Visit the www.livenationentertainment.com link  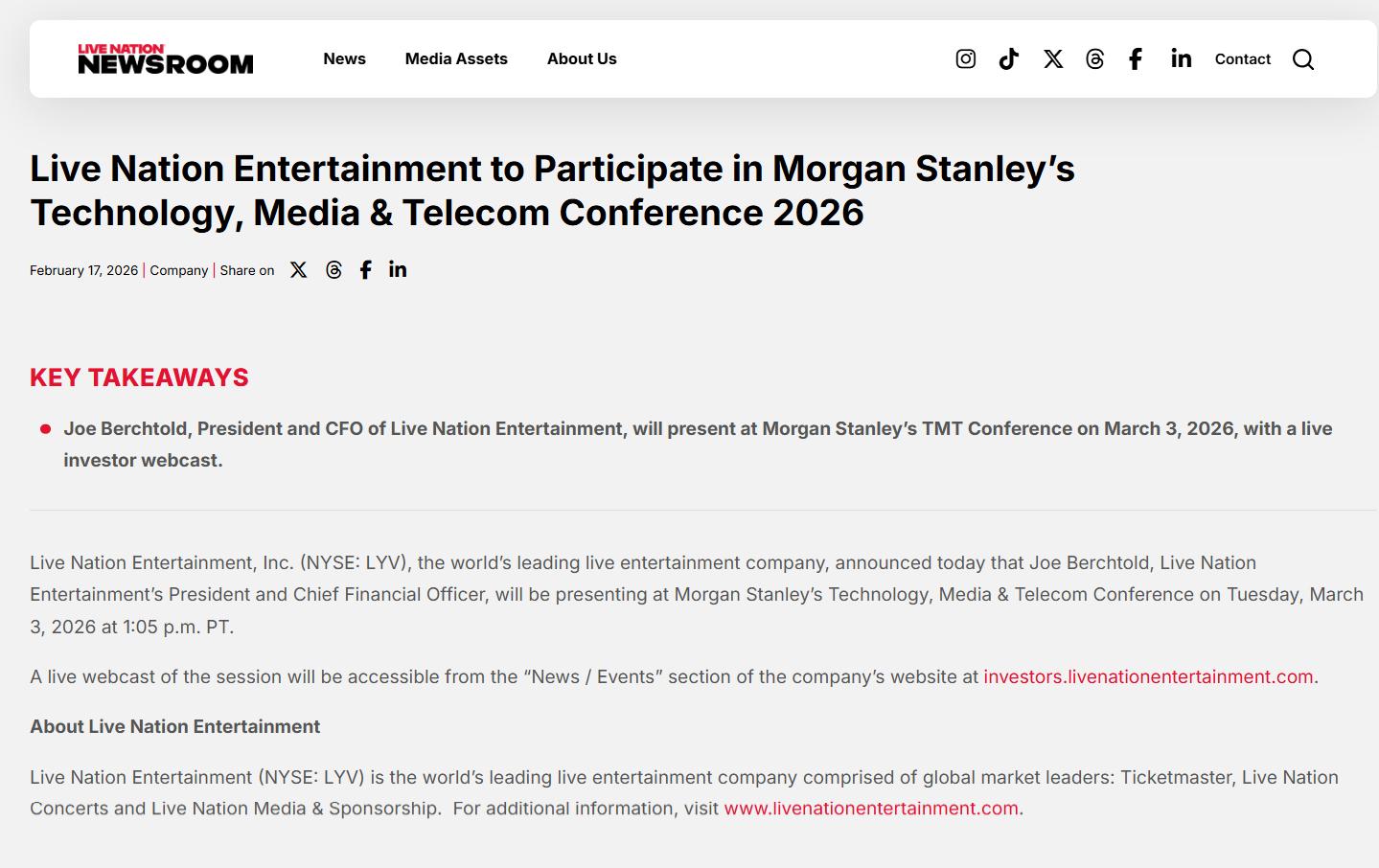tap(871, 808)
